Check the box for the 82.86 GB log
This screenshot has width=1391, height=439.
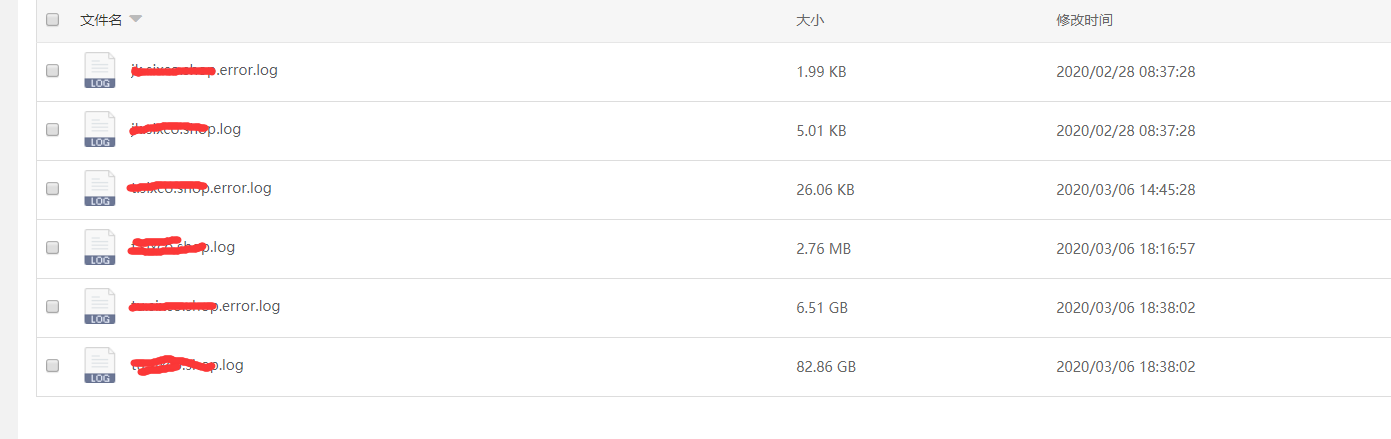pyautogui.click(x=53, y=365)
